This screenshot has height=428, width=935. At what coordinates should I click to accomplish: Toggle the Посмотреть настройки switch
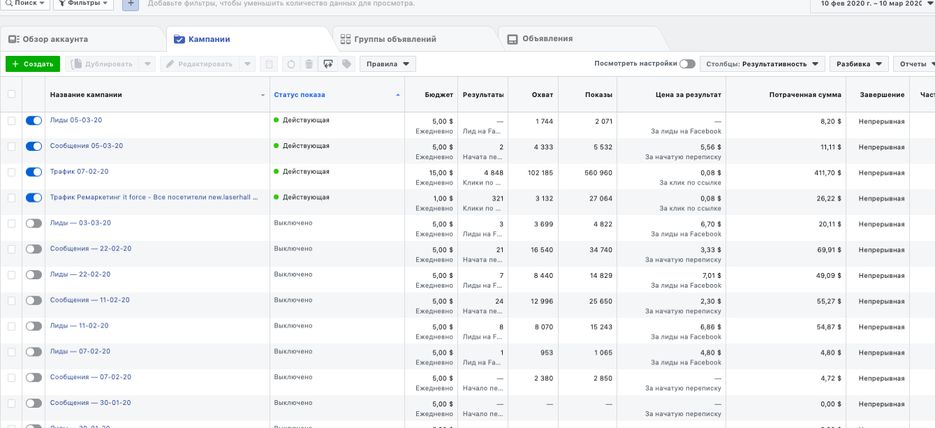[687, 64]
